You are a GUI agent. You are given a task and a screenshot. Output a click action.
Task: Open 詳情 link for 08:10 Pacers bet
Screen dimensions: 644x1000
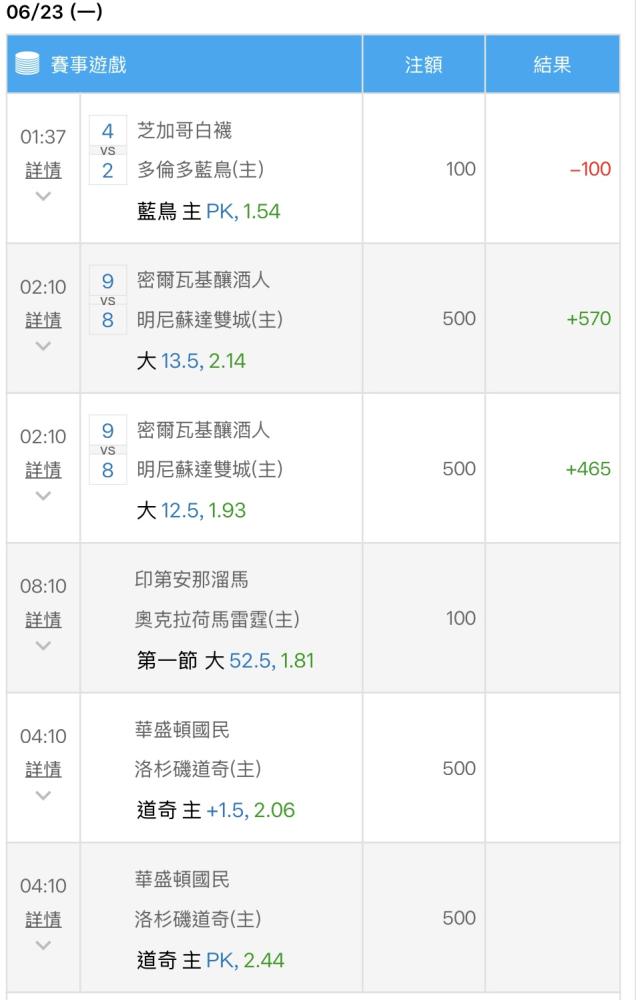[x=43, y=620]
